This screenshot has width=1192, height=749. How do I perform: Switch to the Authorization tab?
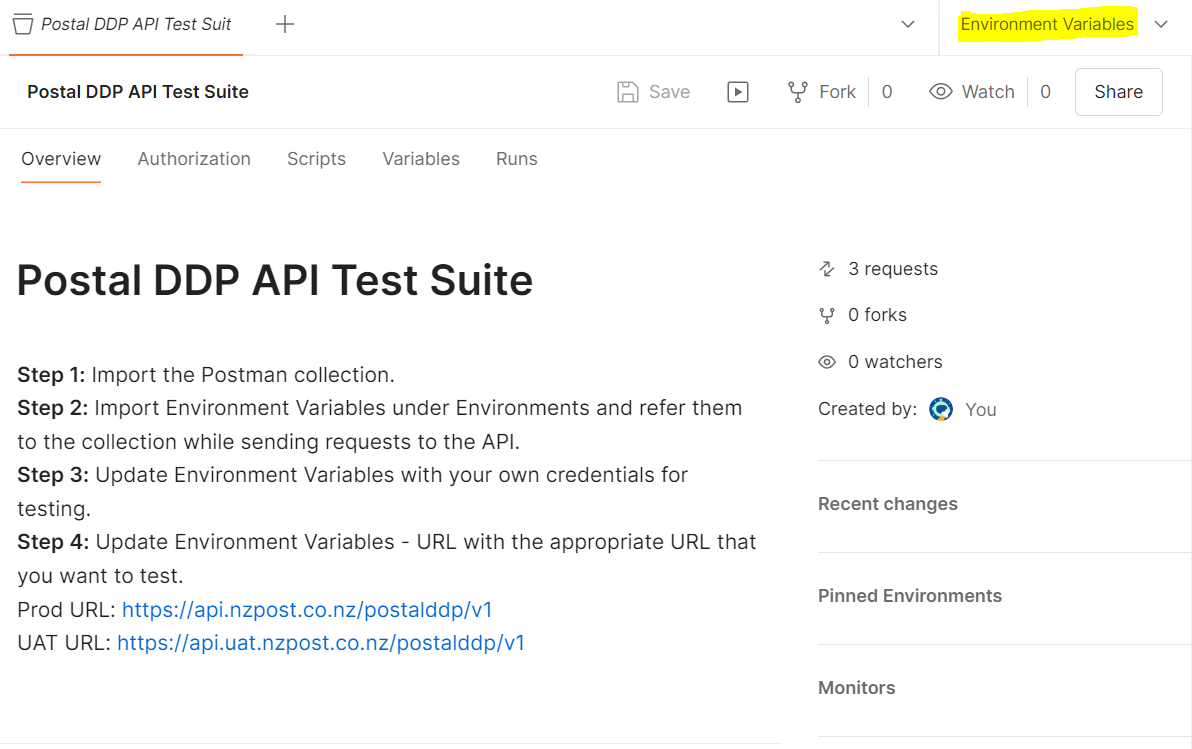tap(194, 159)
